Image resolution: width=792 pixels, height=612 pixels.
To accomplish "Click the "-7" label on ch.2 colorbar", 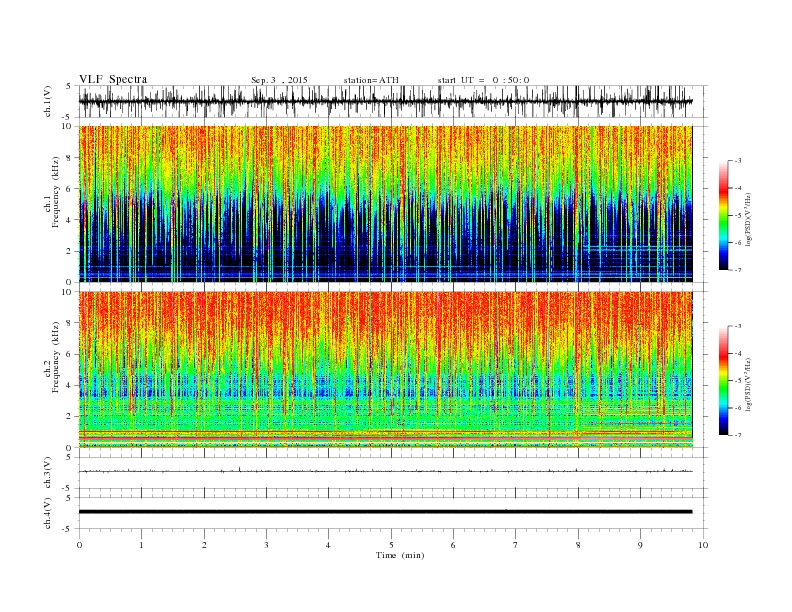I will coord(738,435).
